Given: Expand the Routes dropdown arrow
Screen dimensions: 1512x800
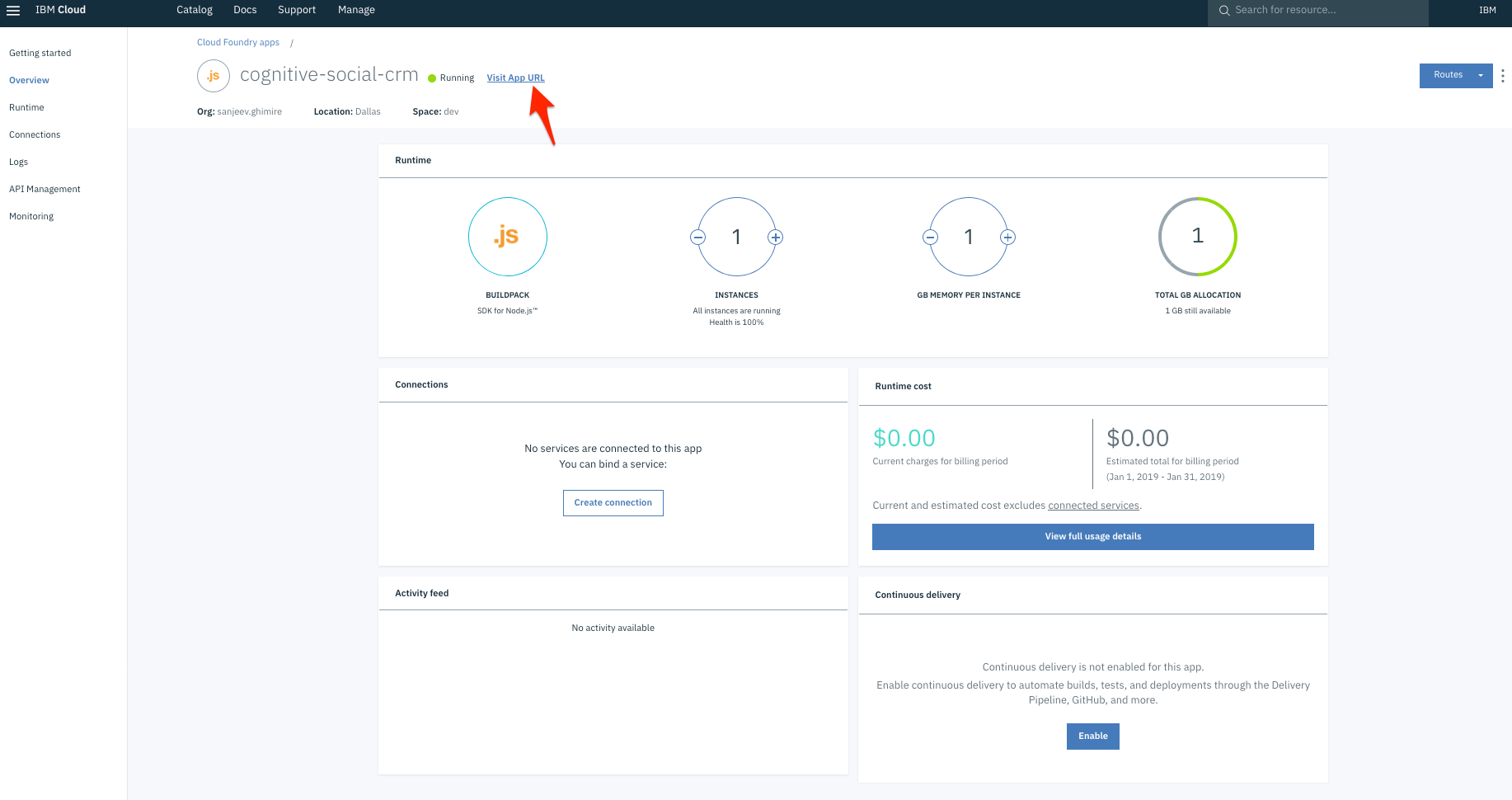Looking at the screenshot, I should click(1481, 76).
